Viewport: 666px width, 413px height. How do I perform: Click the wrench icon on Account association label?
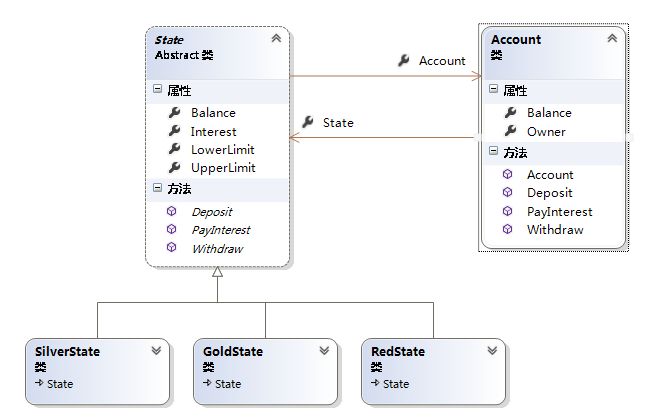tap(403, 61)
